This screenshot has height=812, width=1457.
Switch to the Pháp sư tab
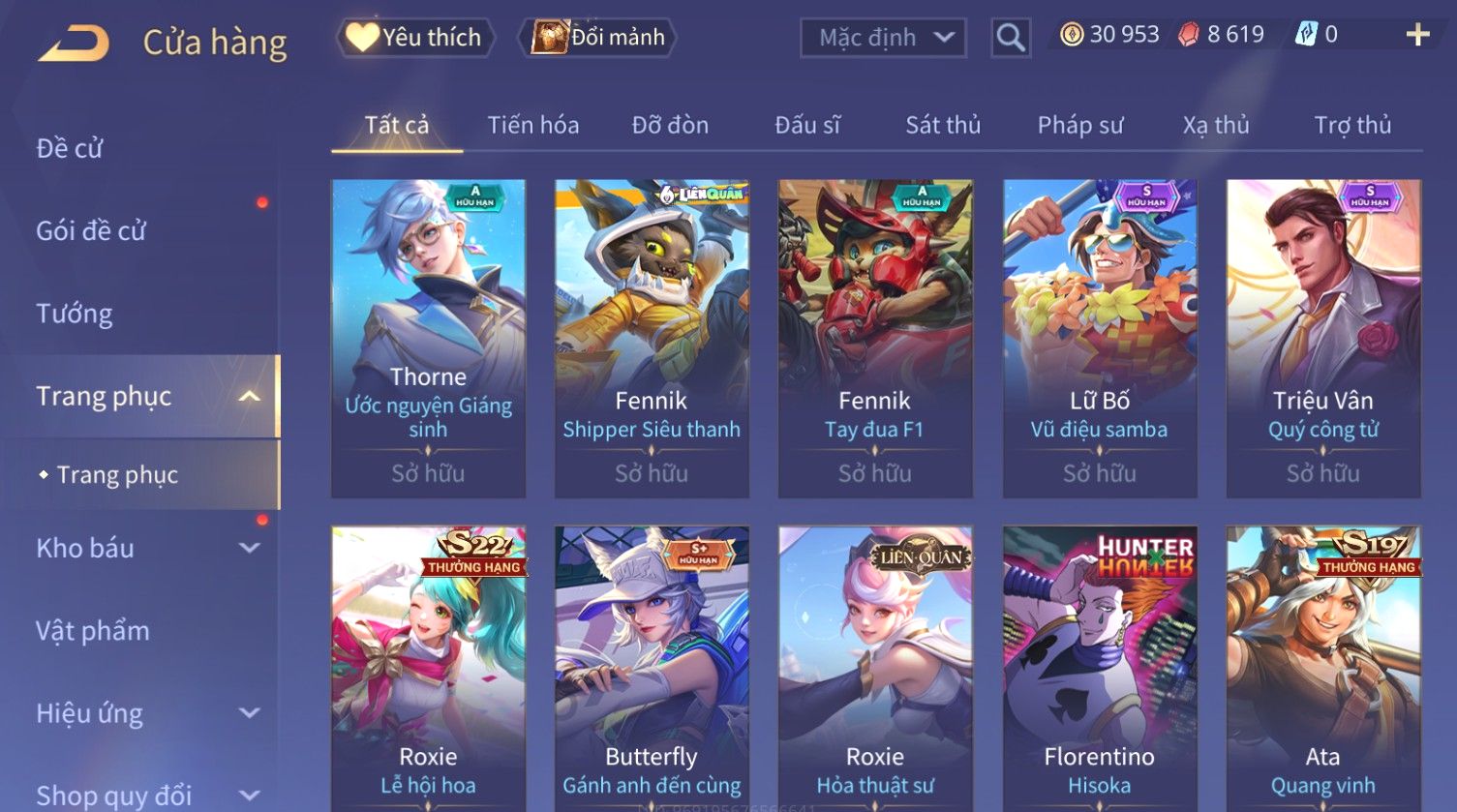tap(1080, 125)
